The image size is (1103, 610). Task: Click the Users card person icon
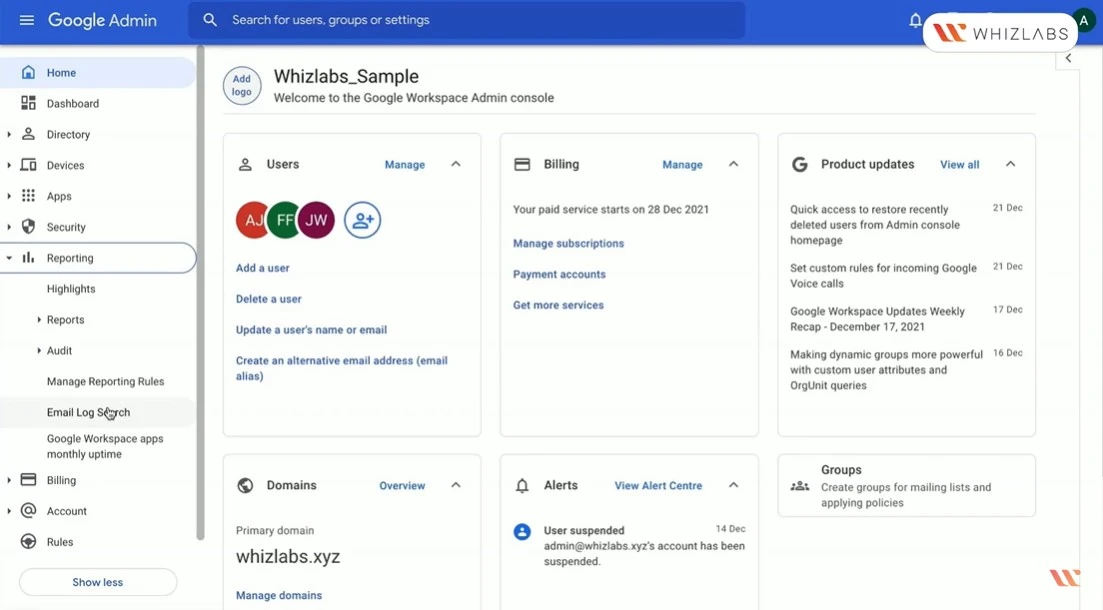[245, 165]
